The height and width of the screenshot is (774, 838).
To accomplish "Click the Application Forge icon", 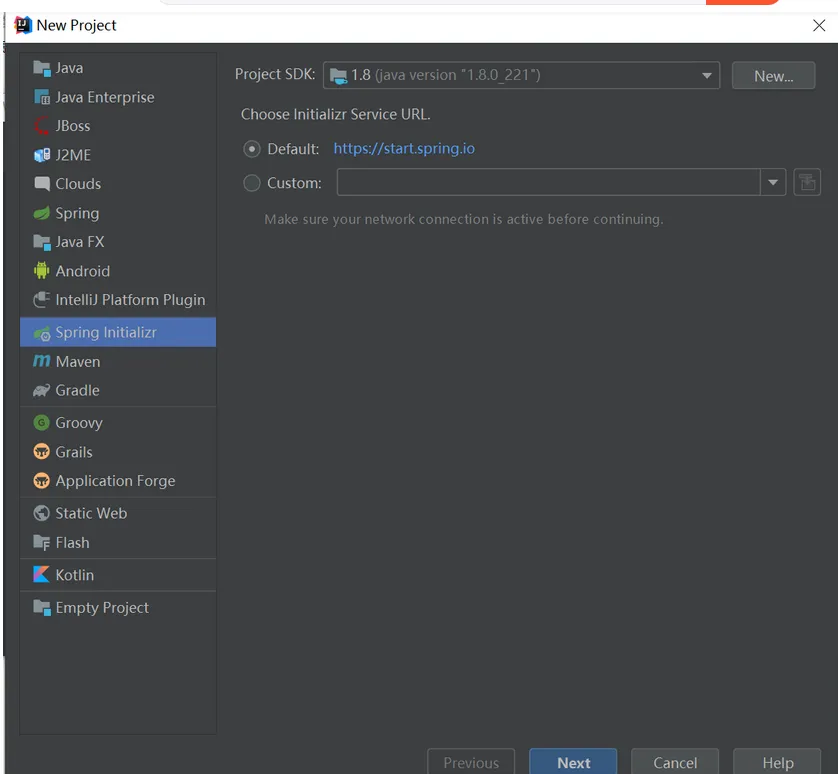I will coord(42,481).
